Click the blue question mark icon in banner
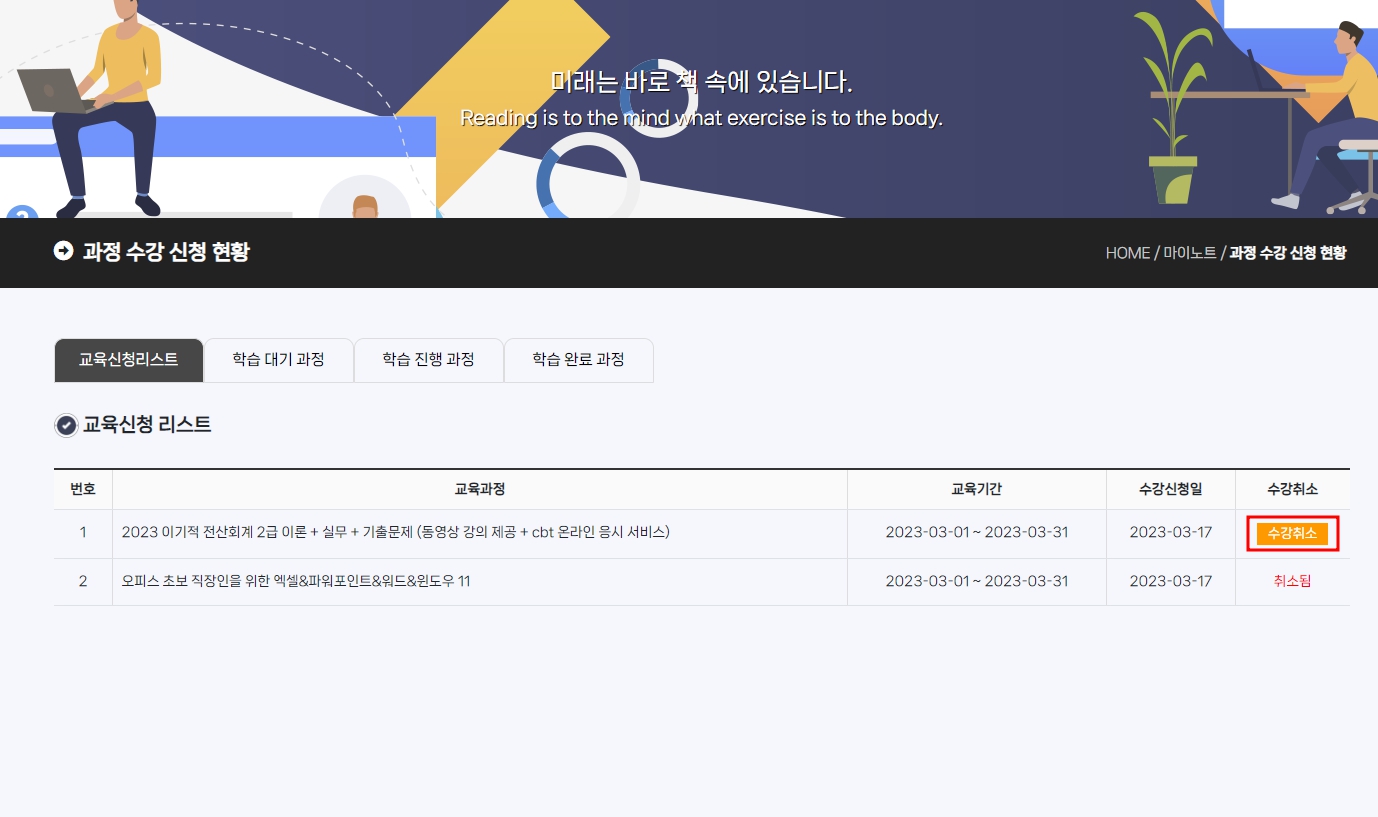The height and width of the screenshot is (817, 1378). (x=21, y=213)
